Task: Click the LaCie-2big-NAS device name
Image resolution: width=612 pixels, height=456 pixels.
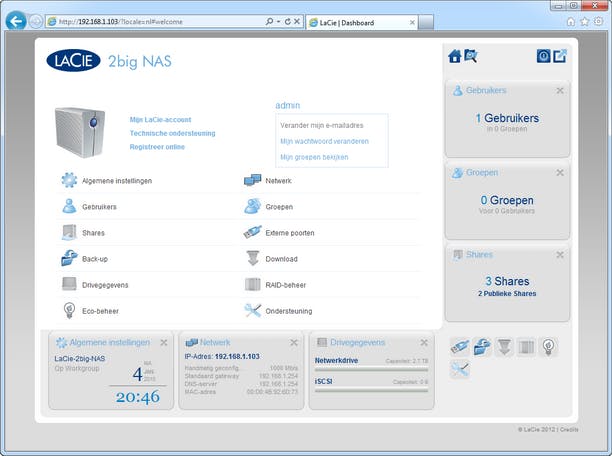Action: 80,358
